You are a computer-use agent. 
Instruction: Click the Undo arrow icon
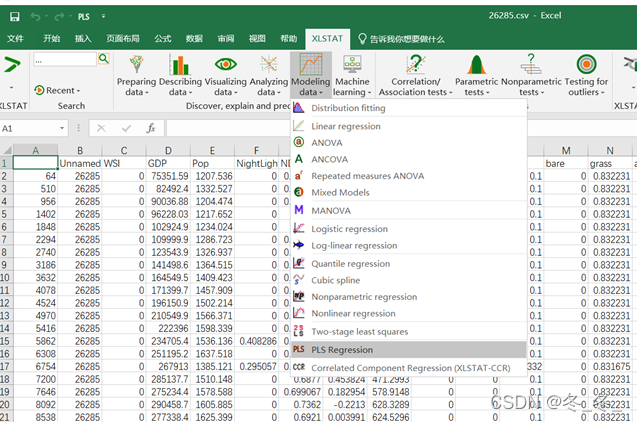point(35,17)
